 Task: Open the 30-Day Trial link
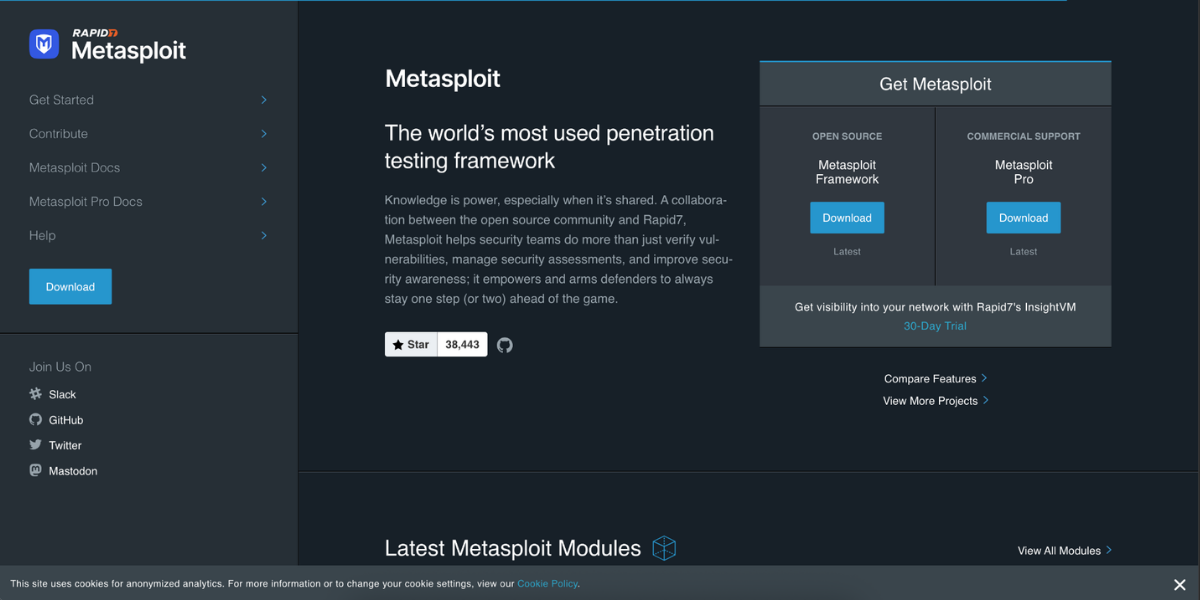(x=935, y=326)
